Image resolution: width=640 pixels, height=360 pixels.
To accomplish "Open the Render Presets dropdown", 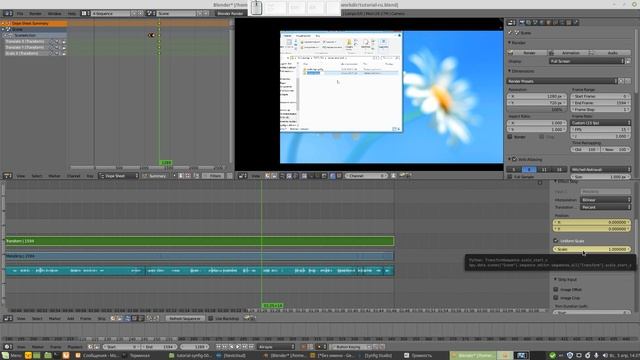I will 562,81.
